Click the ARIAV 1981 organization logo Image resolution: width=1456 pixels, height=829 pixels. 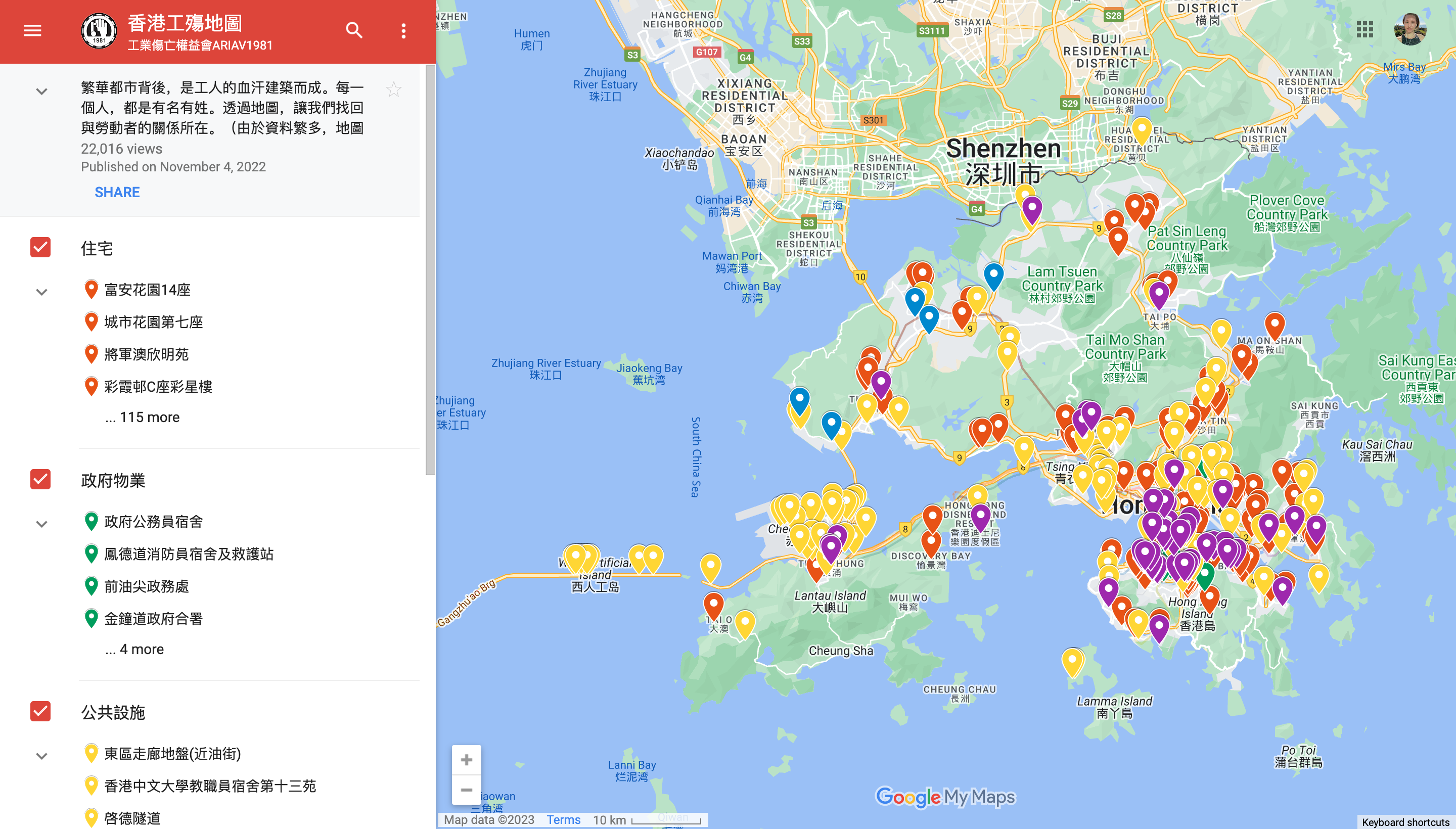point(99,31)
